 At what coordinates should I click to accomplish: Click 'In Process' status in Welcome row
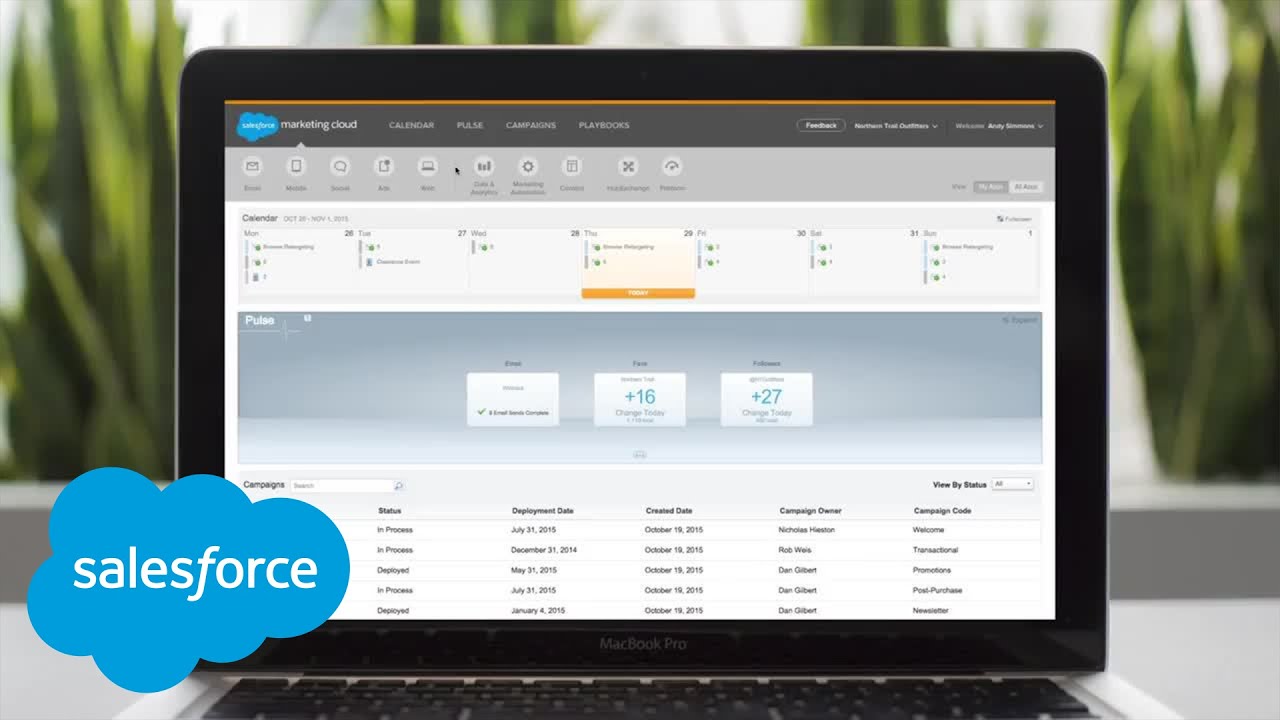pos(395,530)
